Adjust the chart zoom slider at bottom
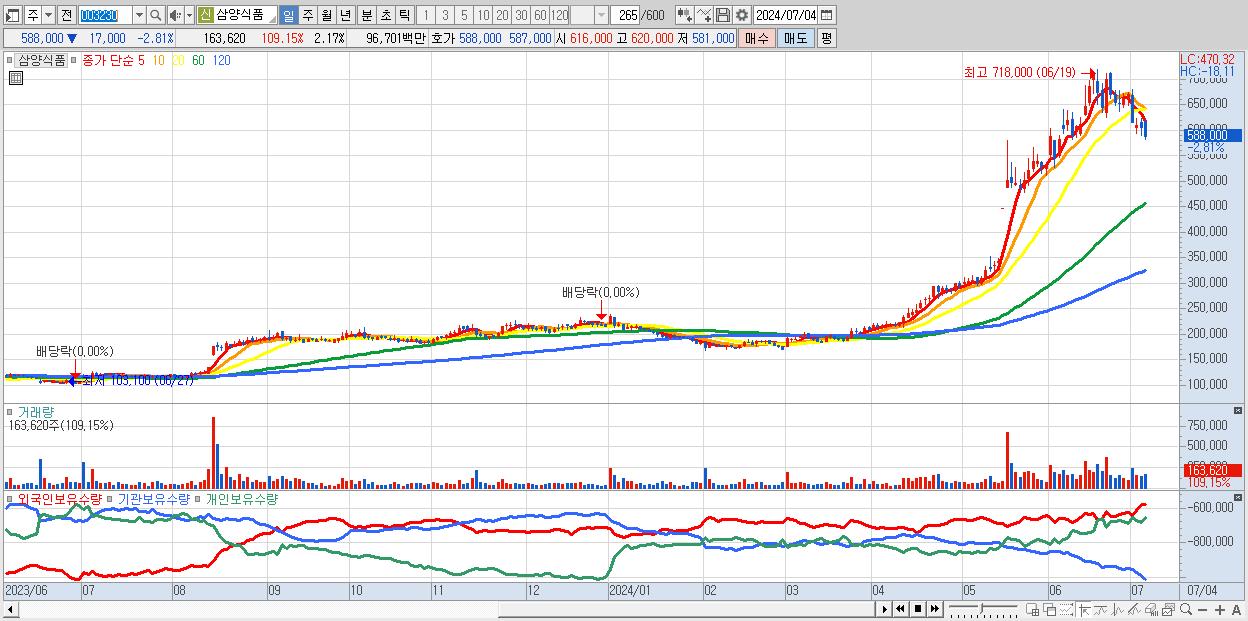This screenshot has width=1248, height=621. [983, 609]
